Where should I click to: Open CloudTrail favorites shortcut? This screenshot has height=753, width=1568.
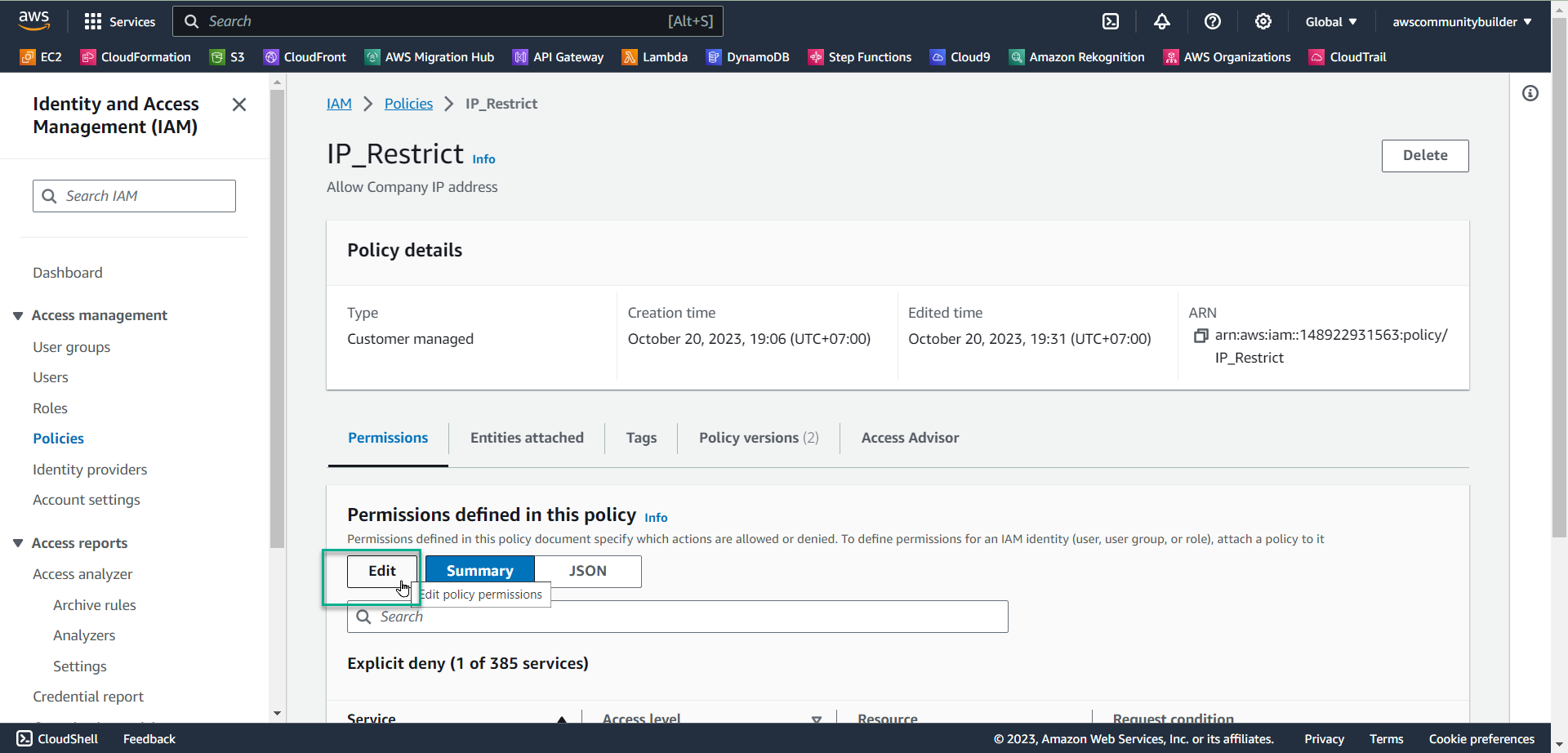click(1348, 57)
